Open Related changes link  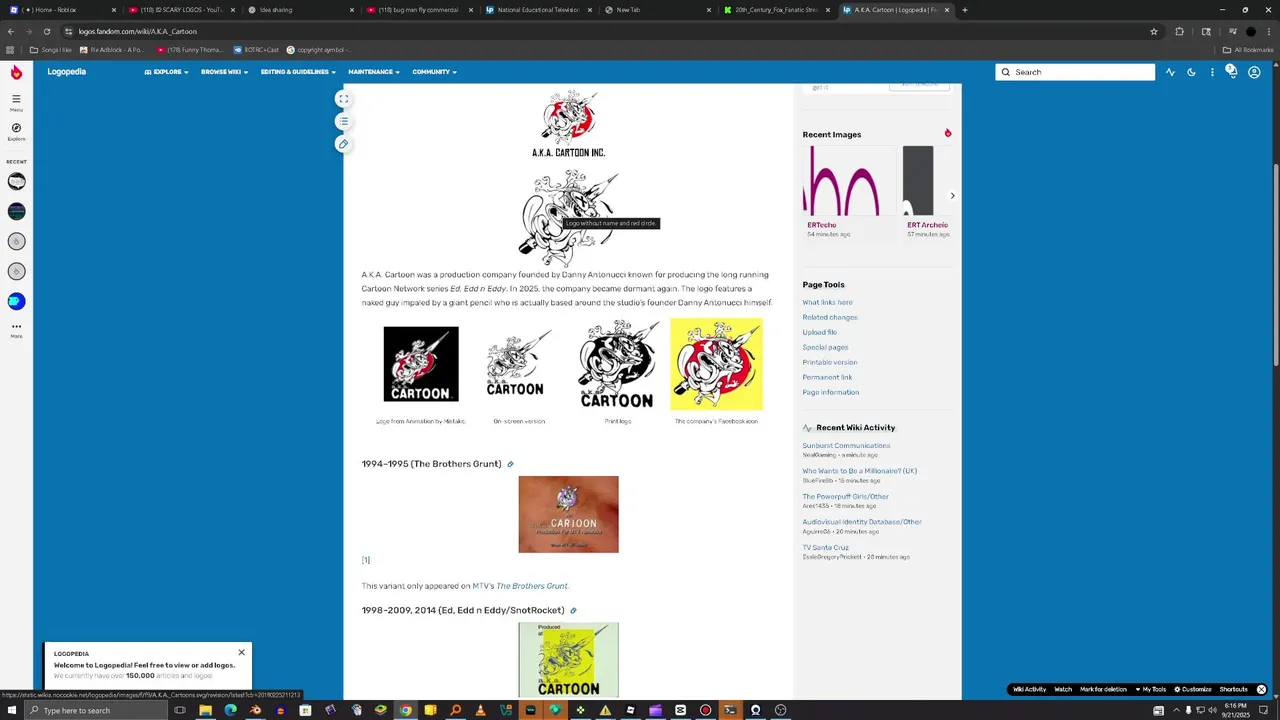830,317
